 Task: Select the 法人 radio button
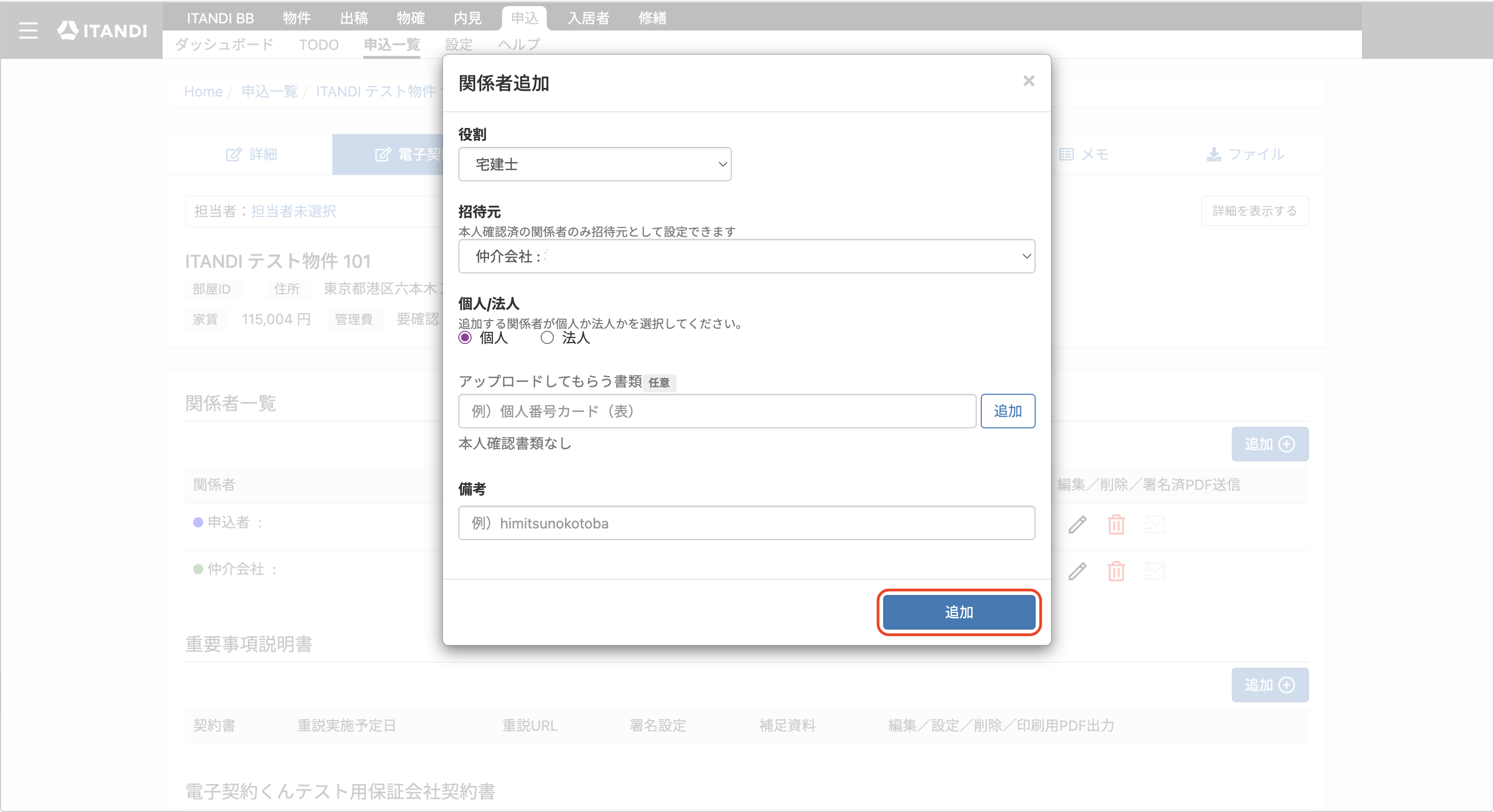tap(547, 337)
